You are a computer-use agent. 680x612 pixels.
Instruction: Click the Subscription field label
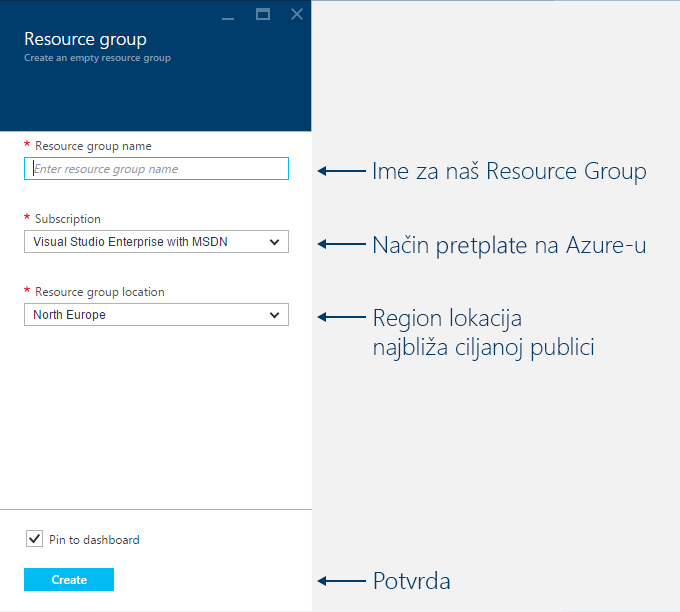pyautogui.click(x=68, y=219)
